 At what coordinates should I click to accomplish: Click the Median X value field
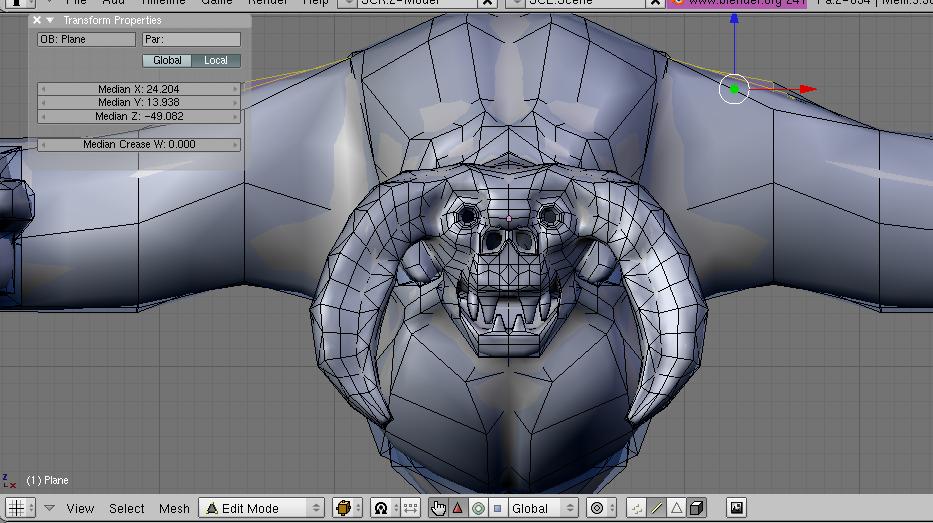pos(139,89)
